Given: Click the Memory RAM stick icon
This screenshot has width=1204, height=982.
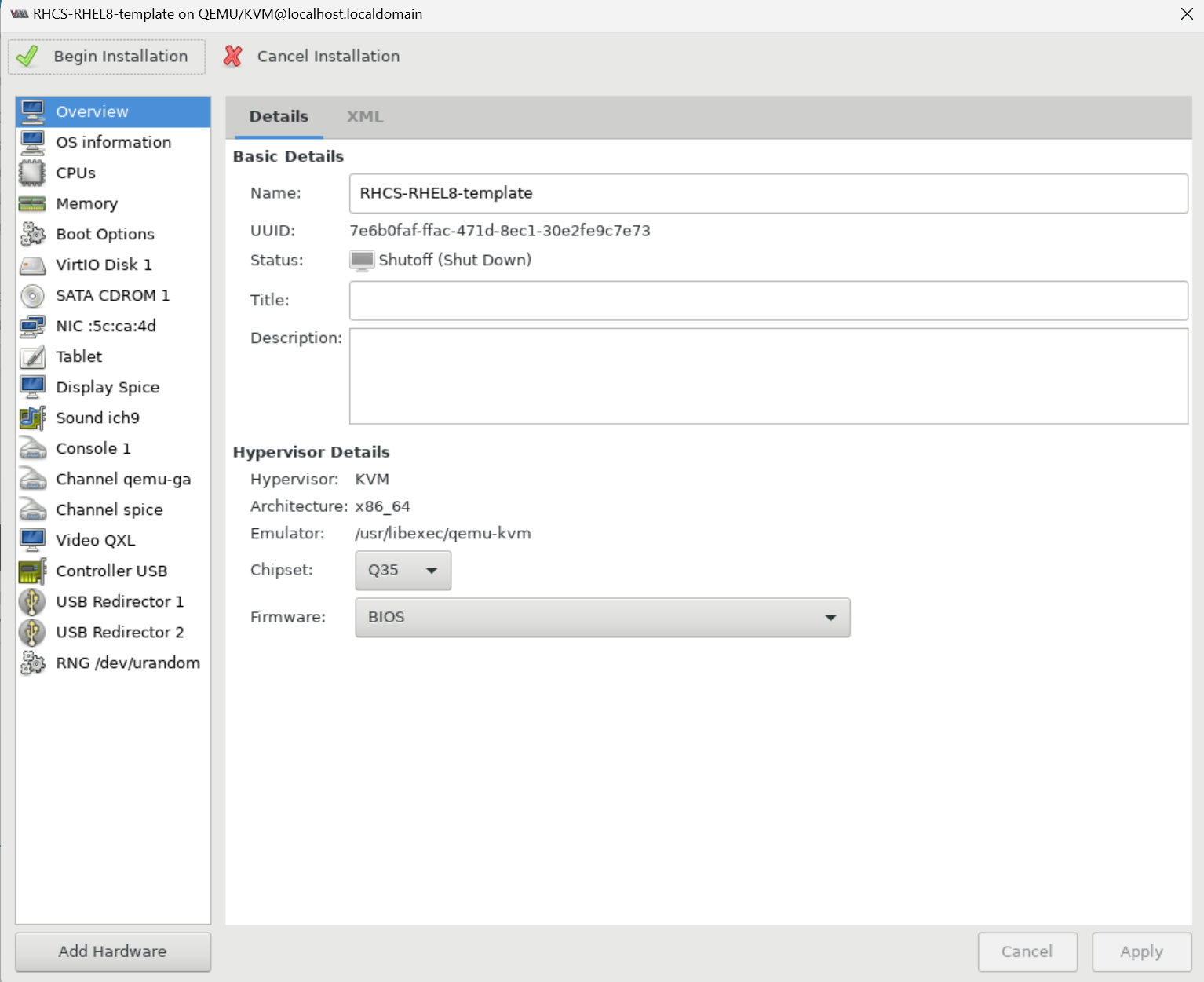Looking at the screenshot, I should [x=33, y=203].
